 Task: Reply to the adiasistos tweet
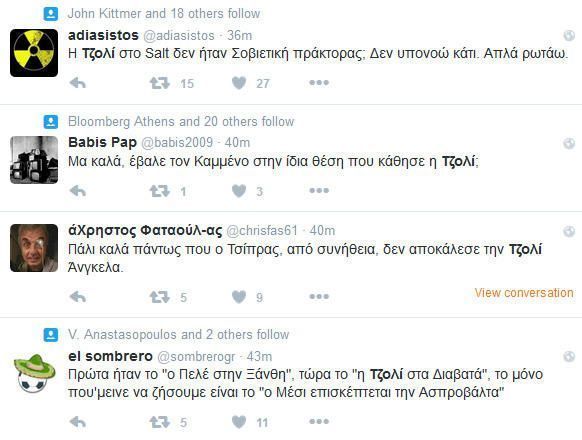pos(78,83)
